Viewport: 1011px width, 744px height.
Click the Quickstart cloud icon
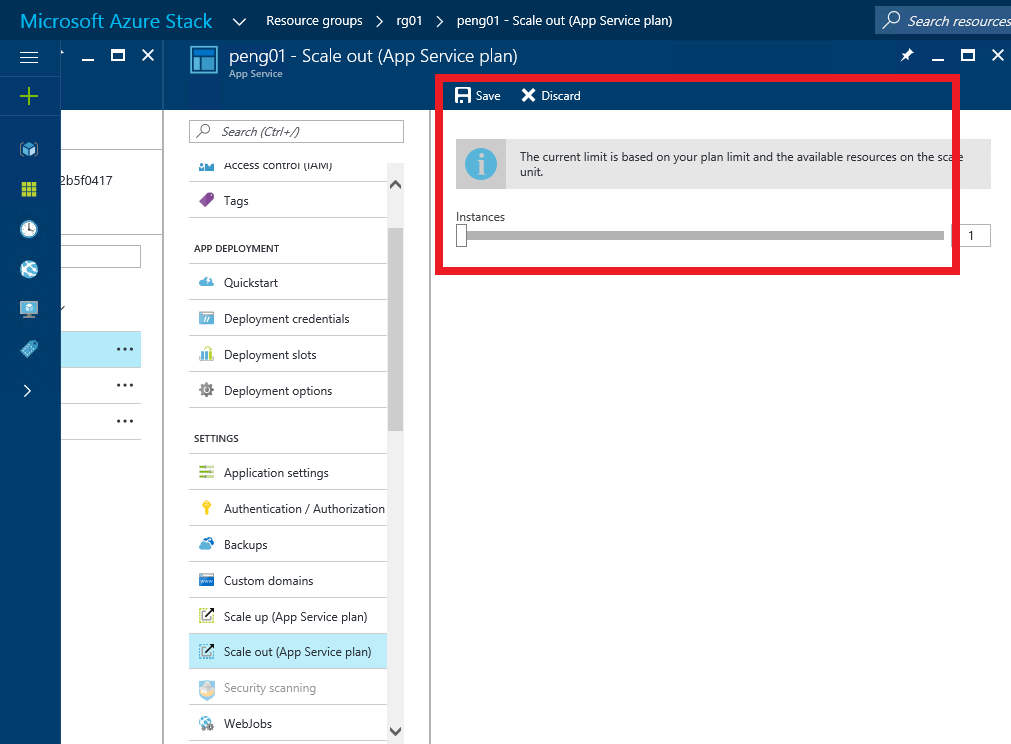point(206,282)
